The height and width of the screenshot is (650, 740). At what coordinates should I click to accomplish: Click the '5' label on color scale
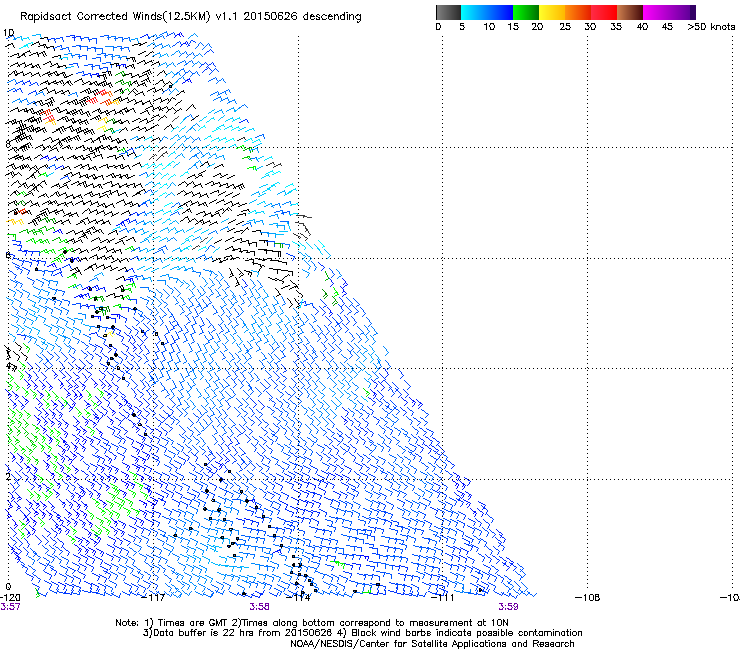click(x=462, y=27)
